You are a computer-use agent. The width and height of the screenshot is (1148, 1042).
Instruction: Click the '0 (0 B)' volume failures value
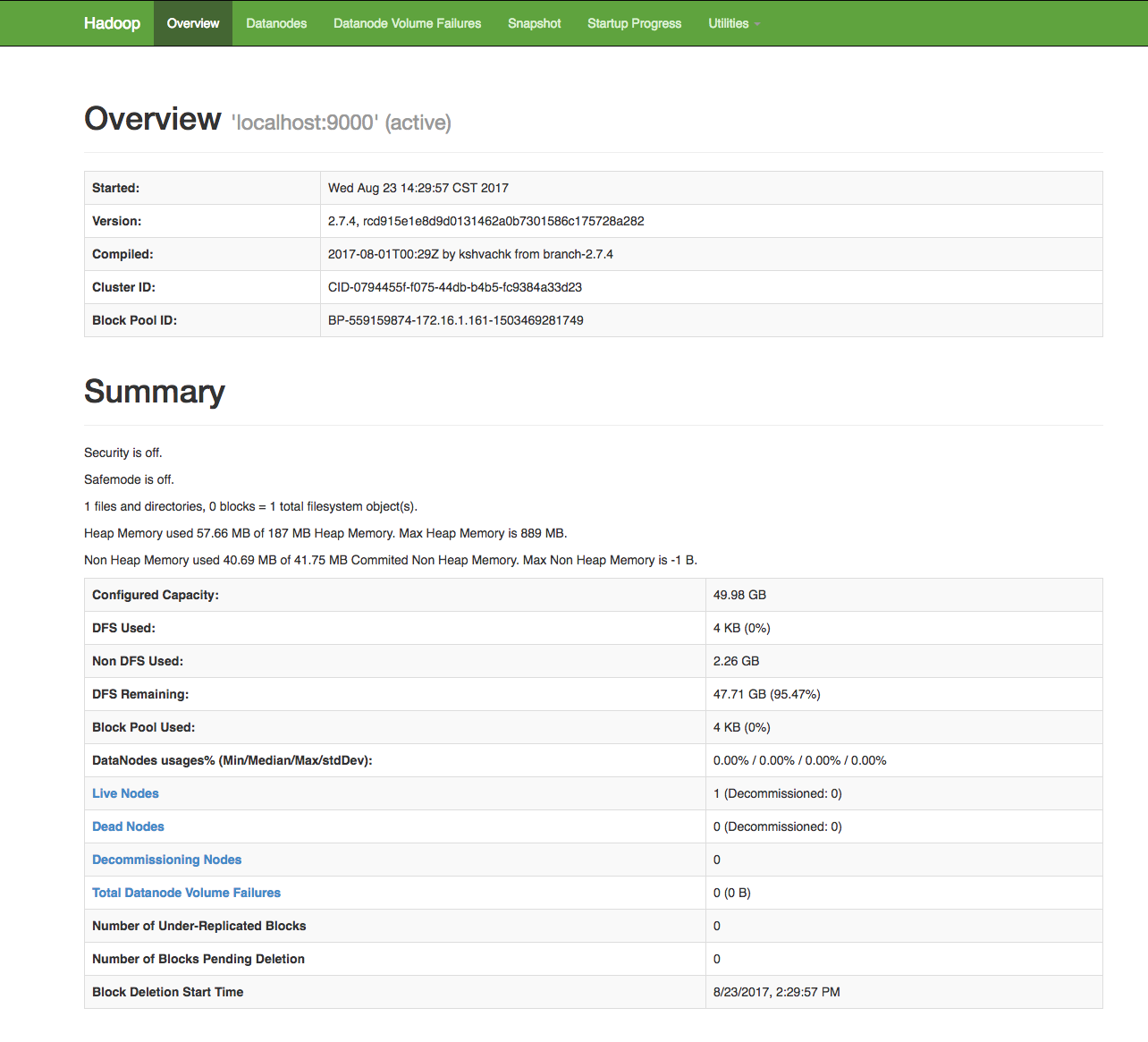(x=731, y=893)
